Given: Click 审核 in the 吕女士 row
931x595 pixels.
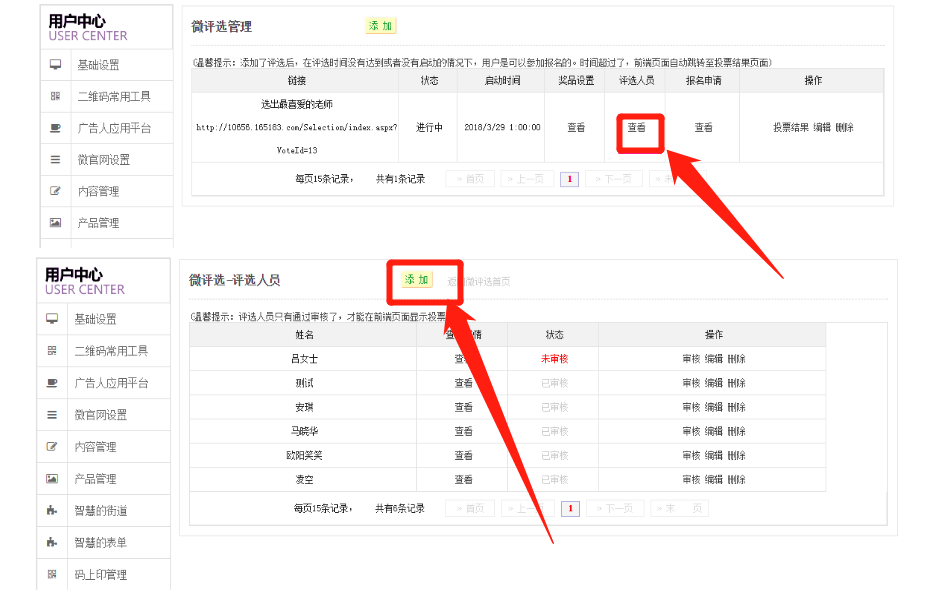Looking at the screenshot, I should (x=691, y=359).
